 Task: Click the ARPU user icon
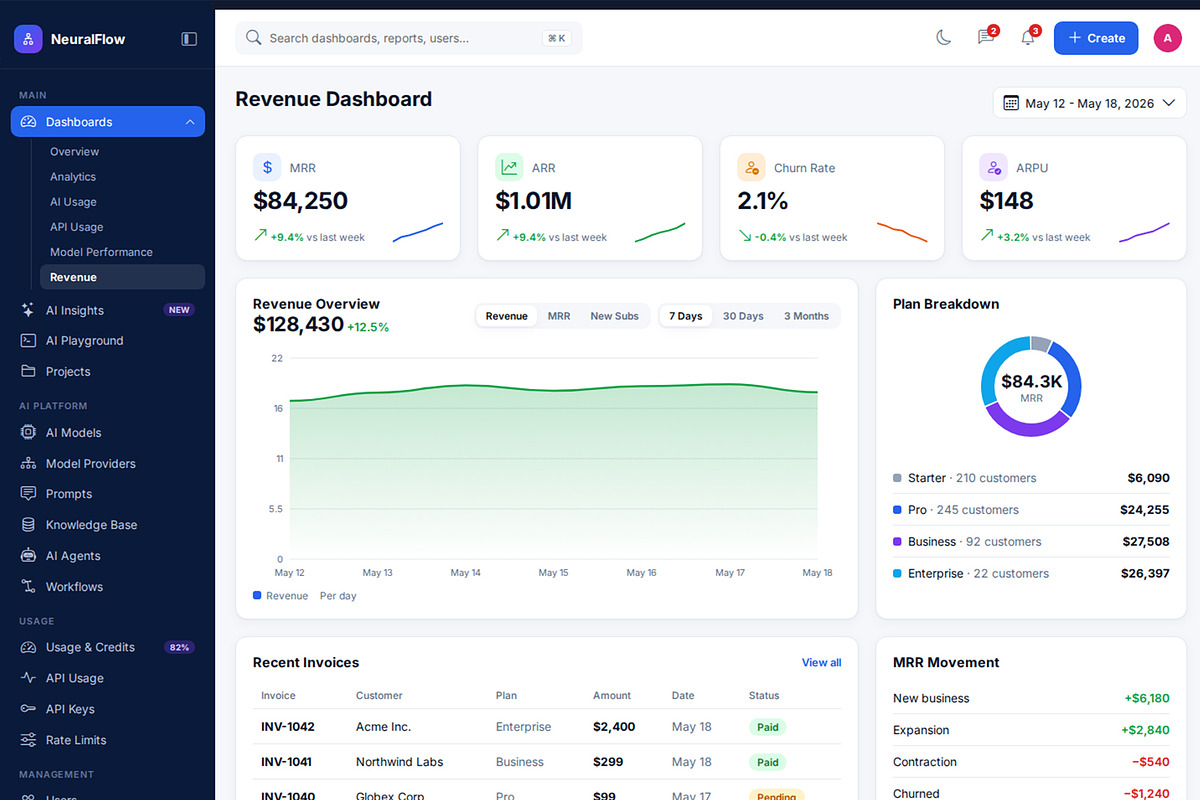993,167
